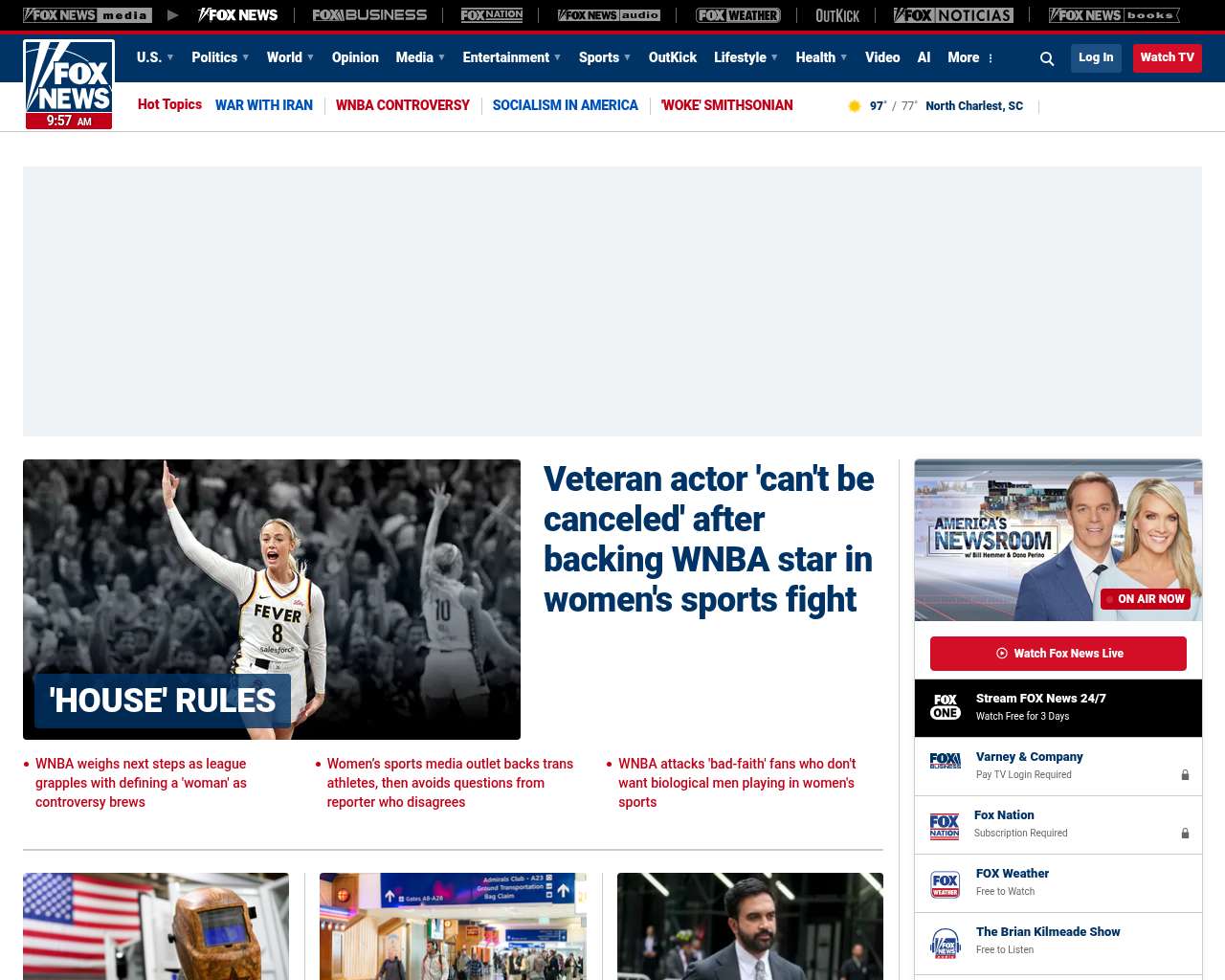Open the 'HOUSE' RULES Fever player photo

(272, 599)
